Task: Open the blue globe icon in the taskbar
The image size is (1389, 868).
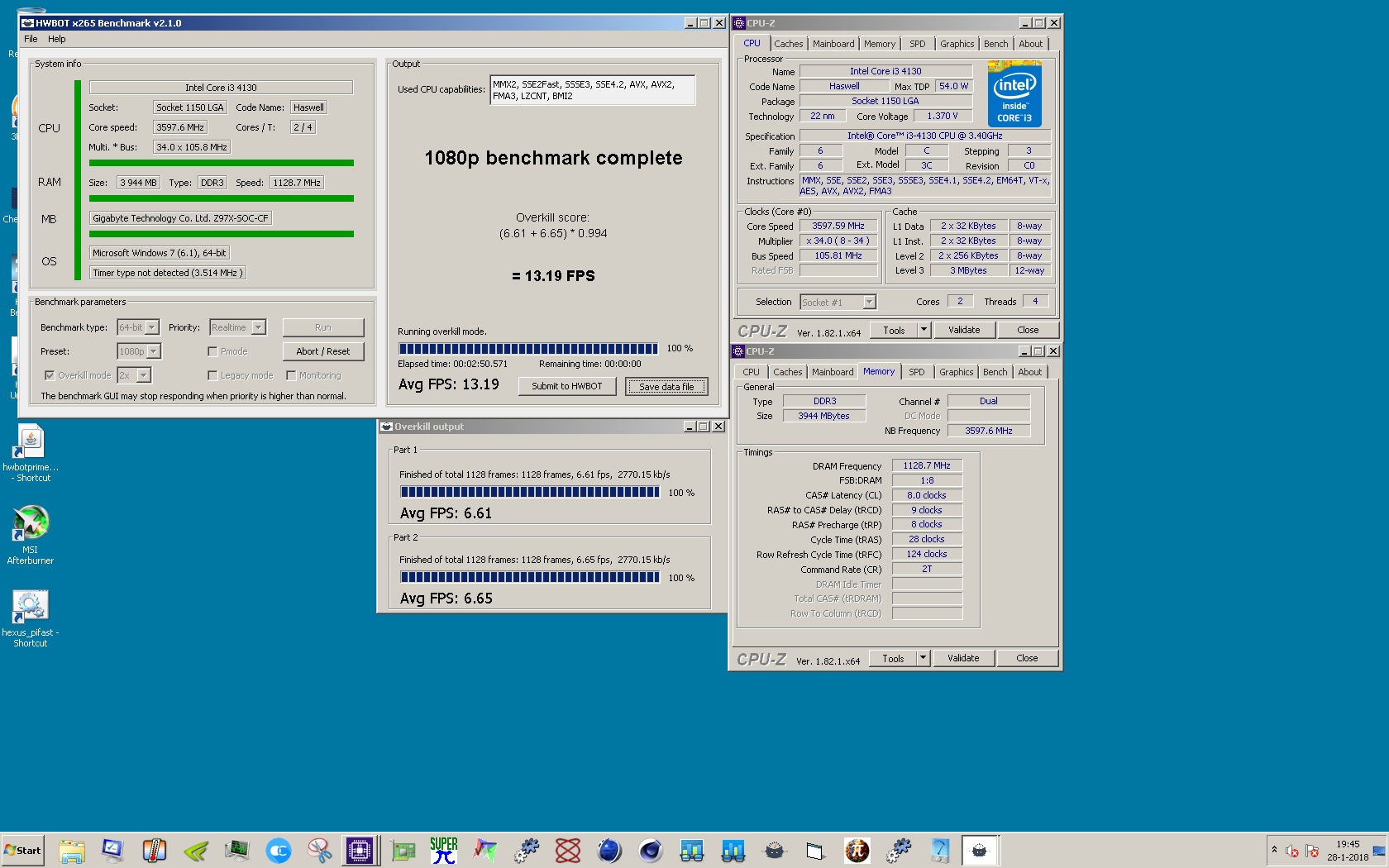Action: (x=609, y=850)
